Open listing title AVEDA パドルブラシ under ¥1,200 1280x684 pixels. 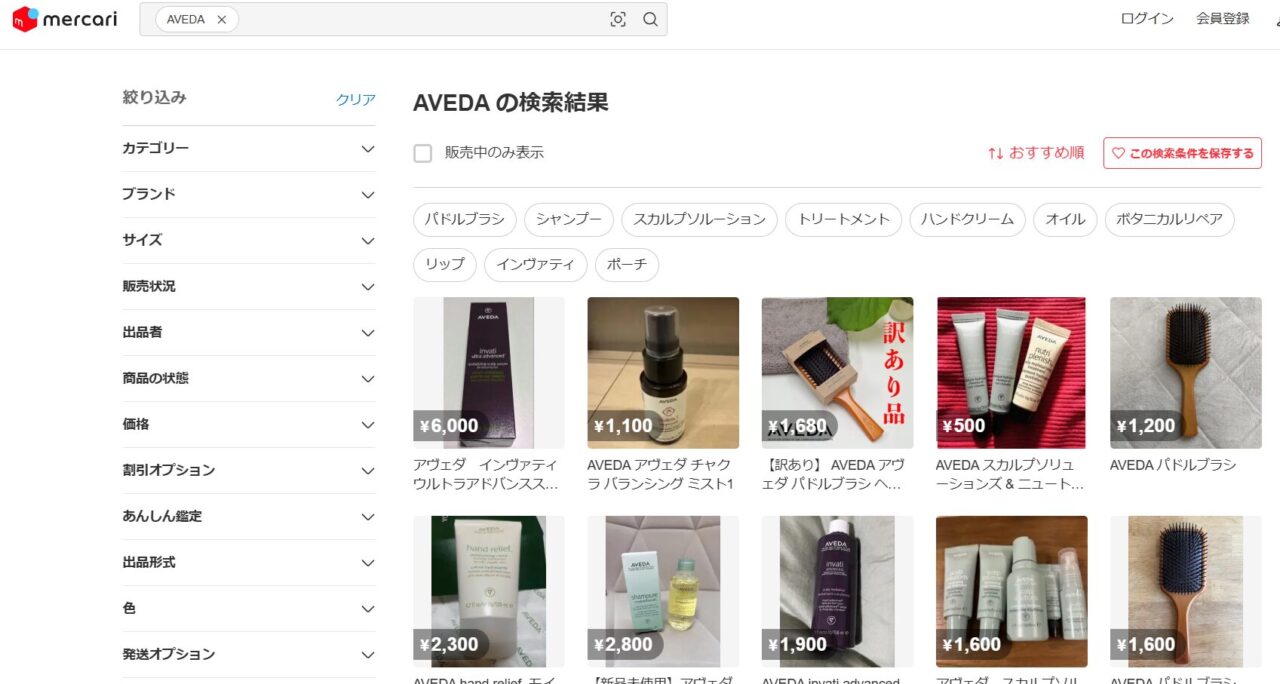click(x=1173, y=465)
